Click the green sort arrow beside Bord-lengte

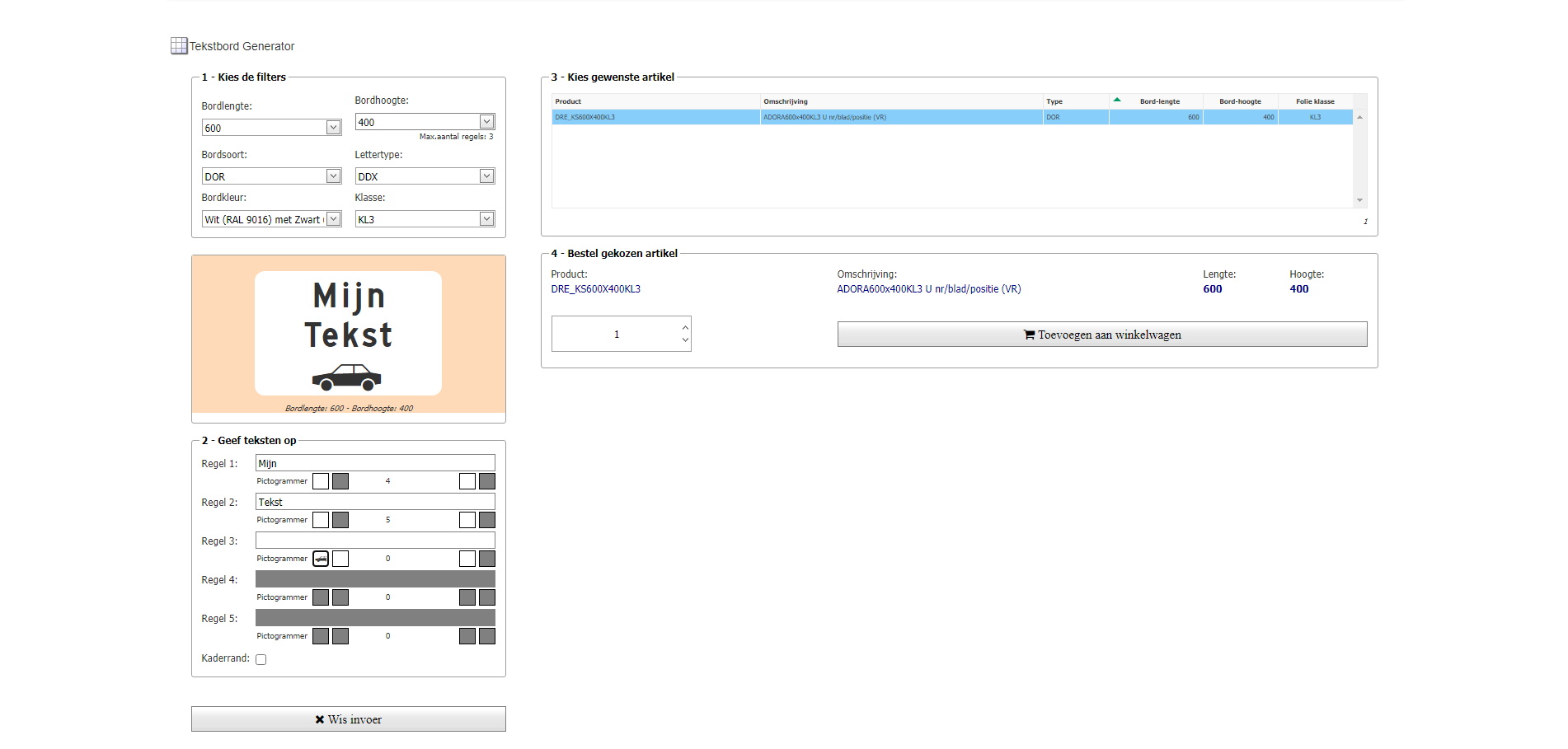point(1117,100)
